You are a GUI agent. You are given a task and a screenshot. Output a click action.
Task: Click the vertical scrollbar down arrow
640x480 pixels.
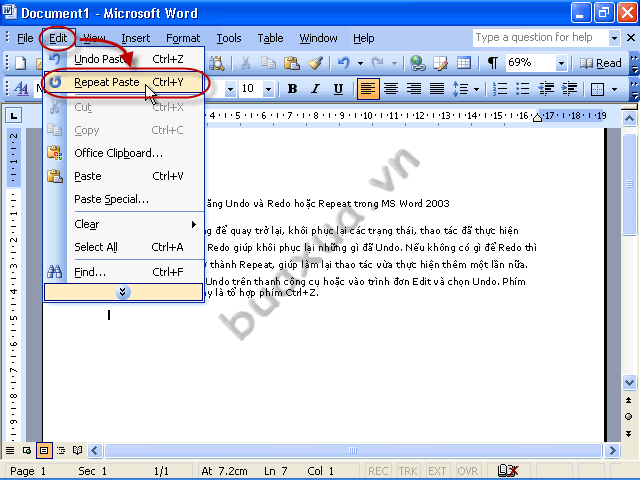tap(629, 383)
